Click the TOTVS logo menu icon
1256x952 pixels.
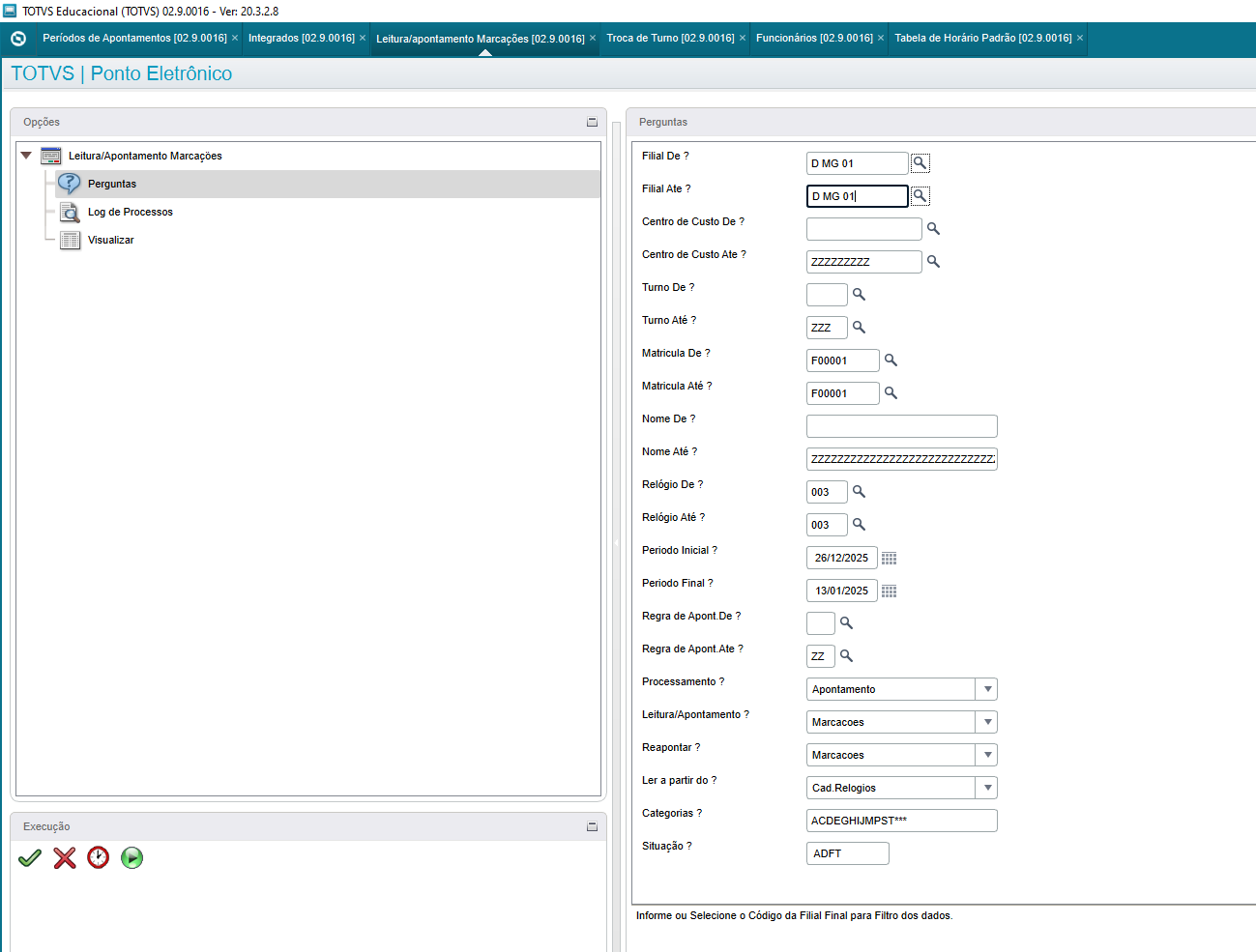pyautogui.click(x=18, y=39)
